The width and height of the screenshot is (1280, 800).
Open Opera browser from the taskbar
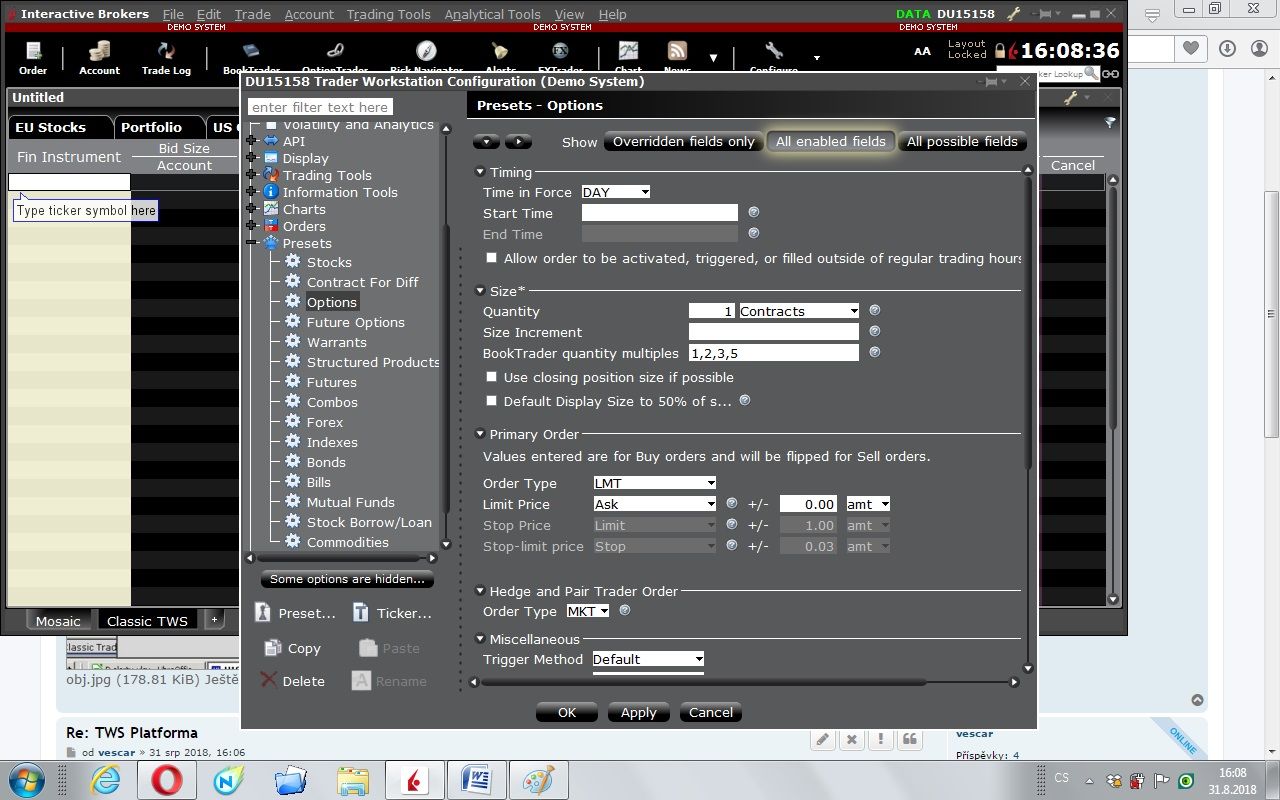coord(166,778)
